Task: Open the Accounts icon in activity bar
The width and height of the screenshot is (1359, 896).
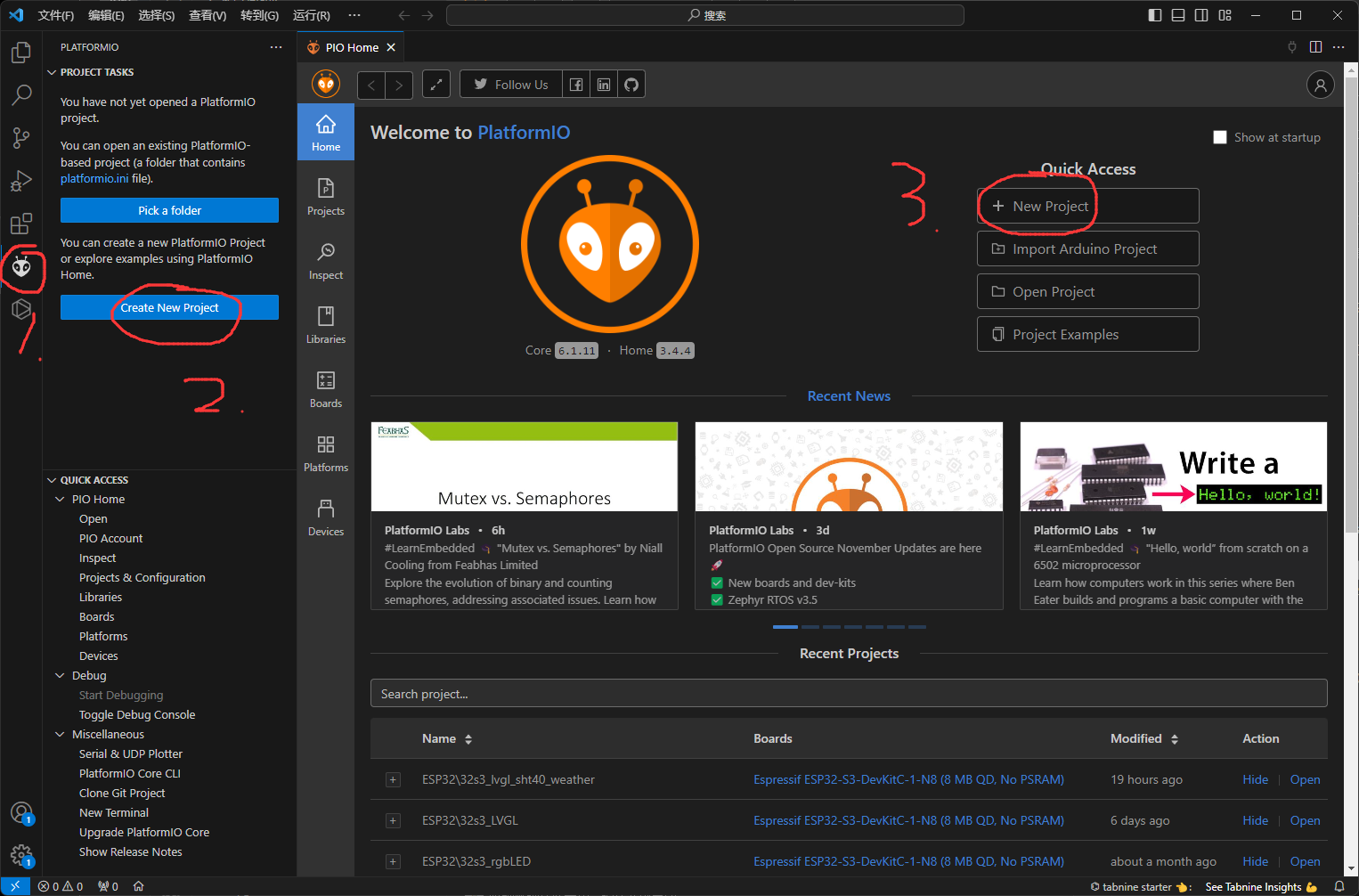Action: click(21, 812)
